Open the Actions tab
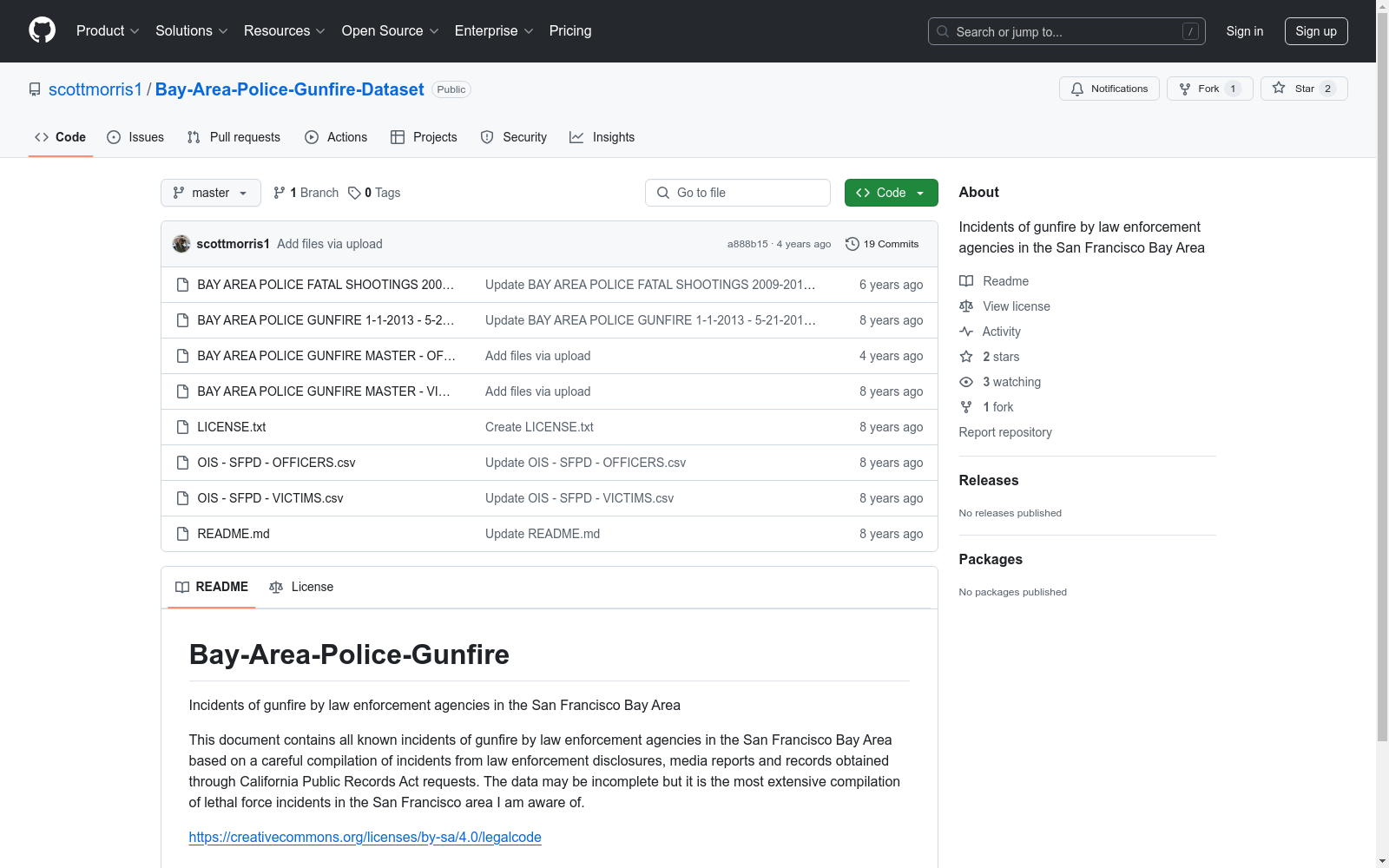The width and height of the screenshot is (1389, 868). coord(336,137)
